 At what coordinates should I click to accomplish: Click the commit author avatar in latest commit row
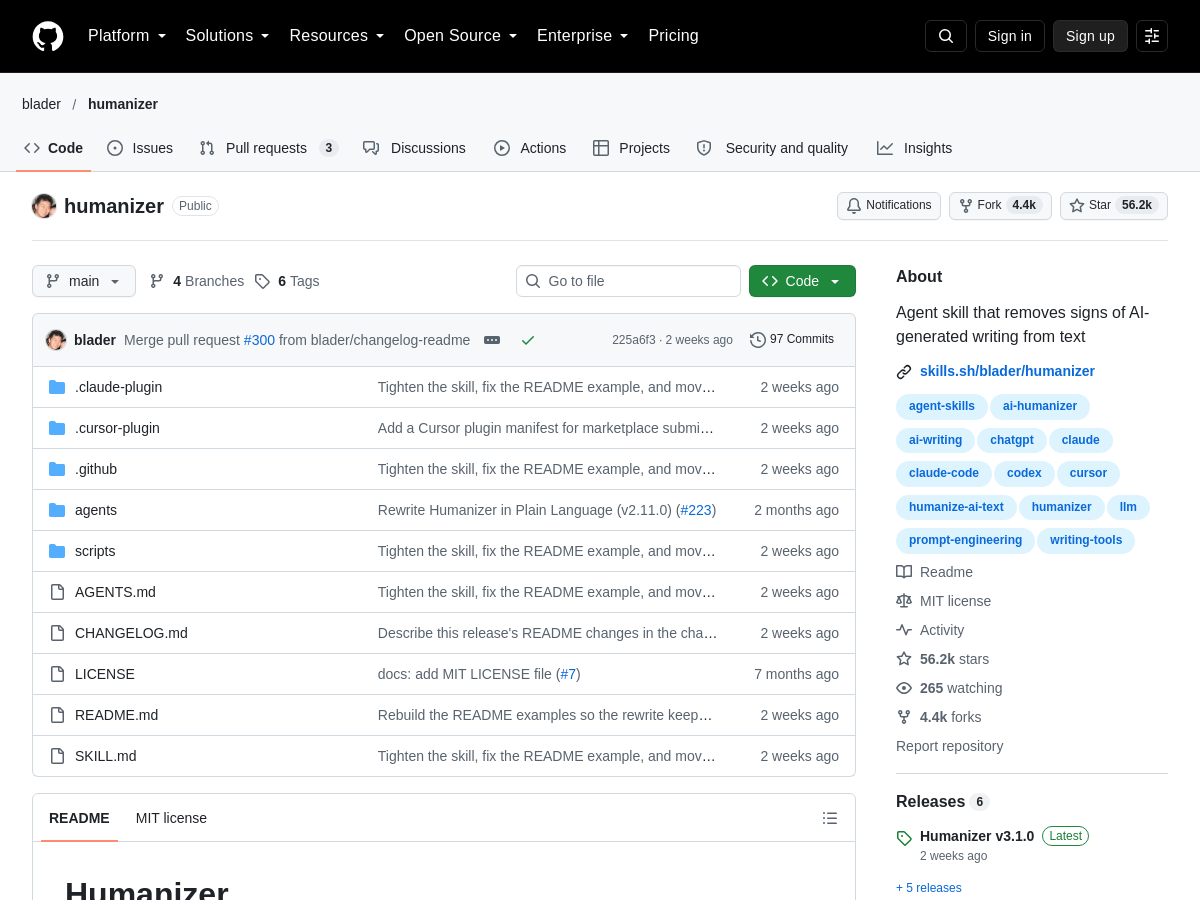pos(56,340)
